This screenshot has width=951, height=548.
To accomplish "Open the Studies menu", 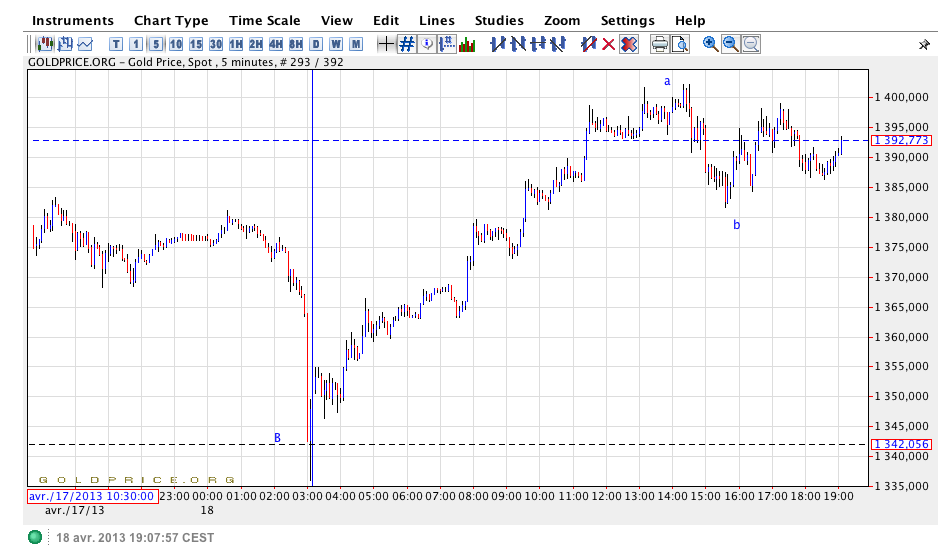I will (x=499, y=20).
